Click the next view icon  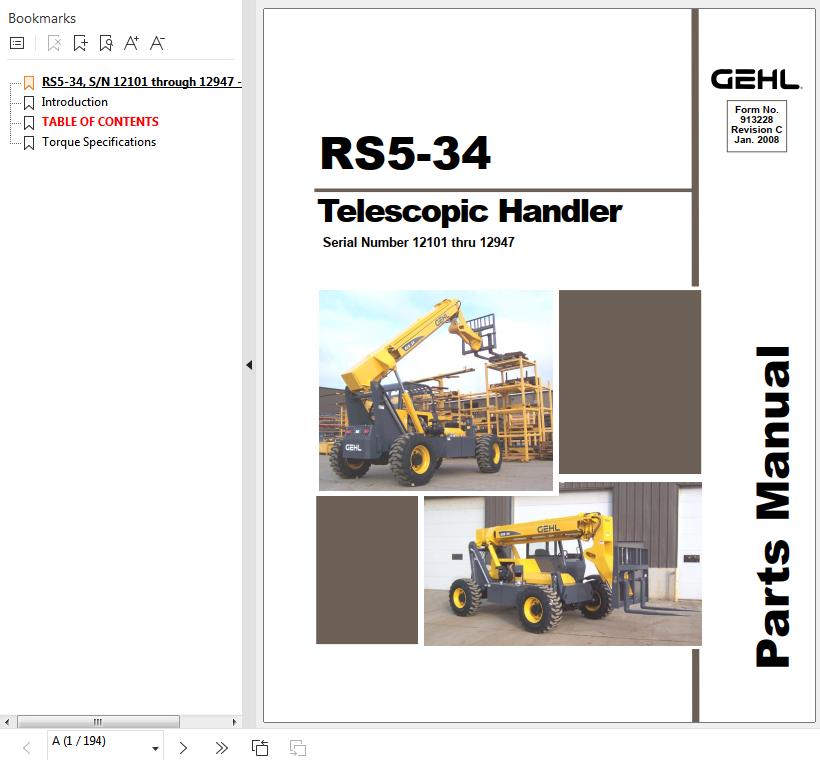298,747
